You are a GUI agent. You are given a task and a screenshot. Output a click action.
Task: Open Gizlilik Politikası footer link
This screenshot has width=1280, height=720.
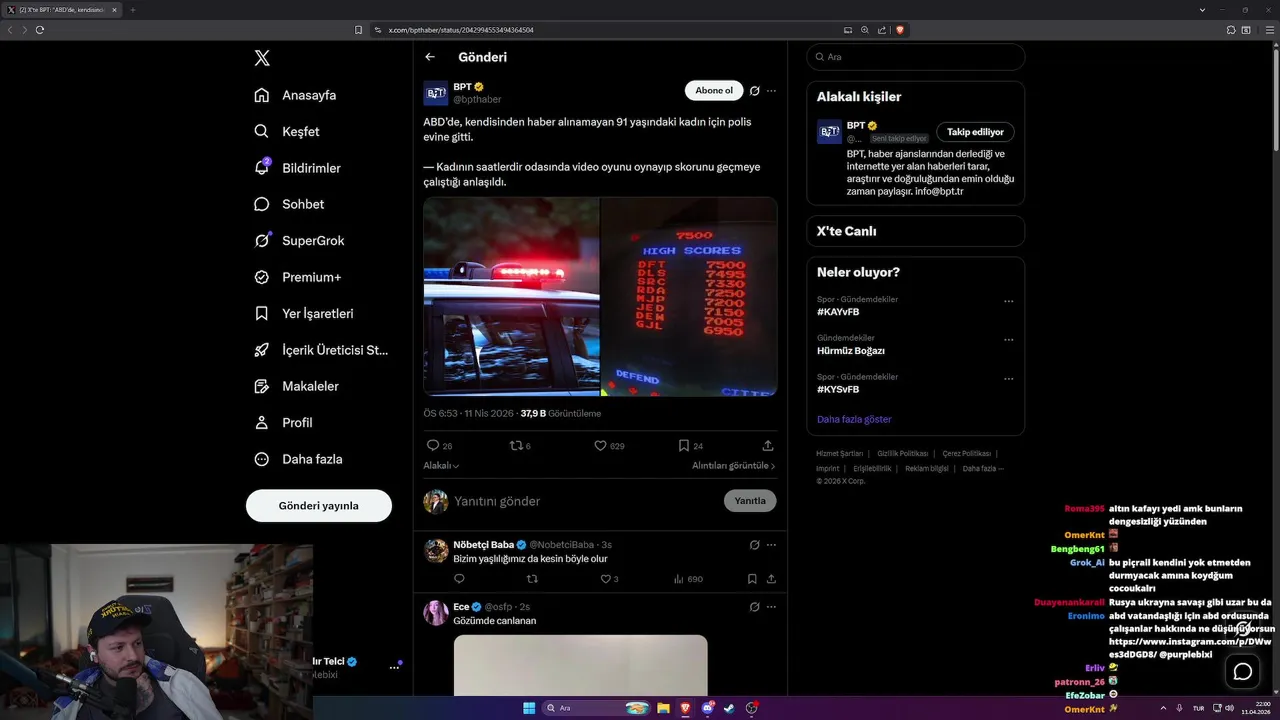(x=903, y=454)
